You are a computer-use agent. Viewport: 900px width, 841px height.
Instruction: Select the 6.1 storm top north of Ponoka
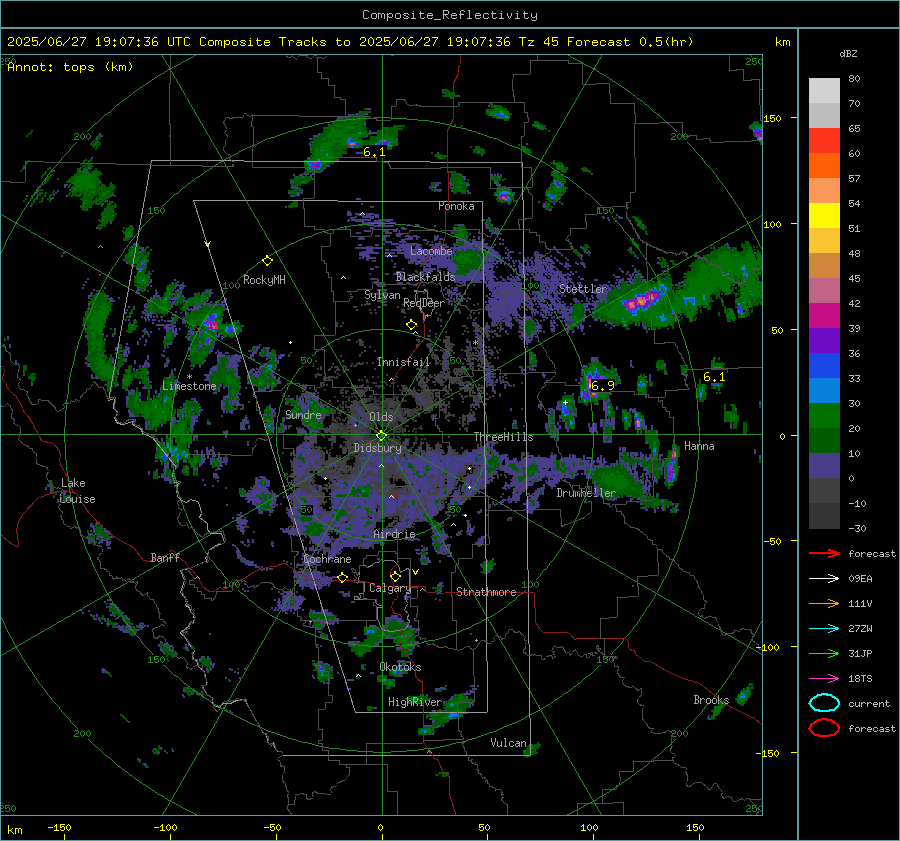pyautogui.click(x=374, y=152)
